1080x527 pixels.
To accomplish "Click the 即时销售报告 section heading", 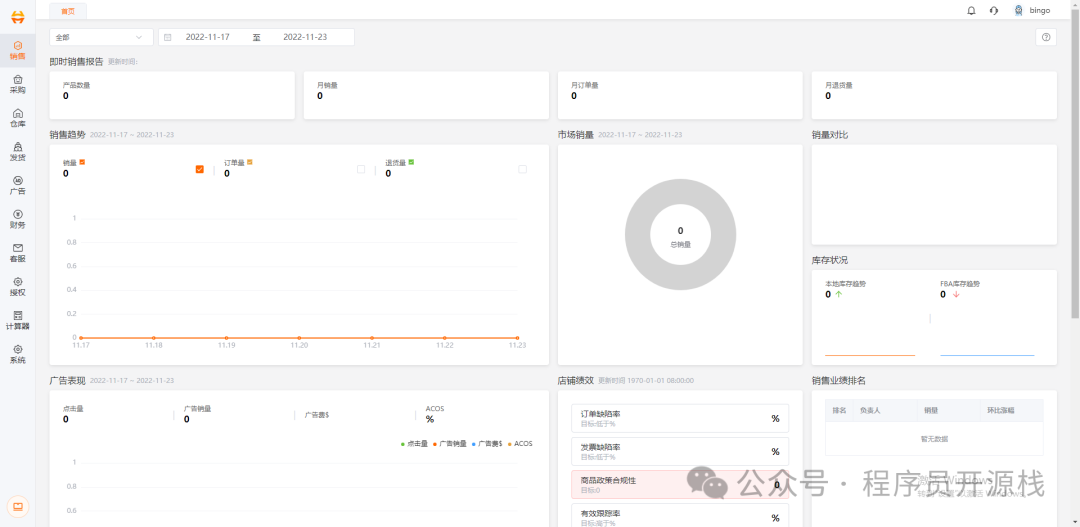I will (76, 61).
